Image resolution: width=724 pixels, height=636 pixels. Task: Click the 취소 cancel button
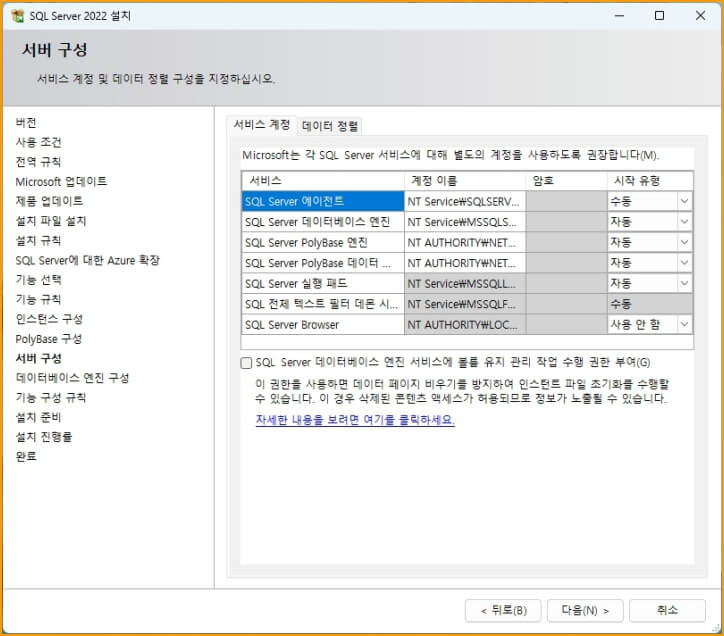tap(667, 611)
